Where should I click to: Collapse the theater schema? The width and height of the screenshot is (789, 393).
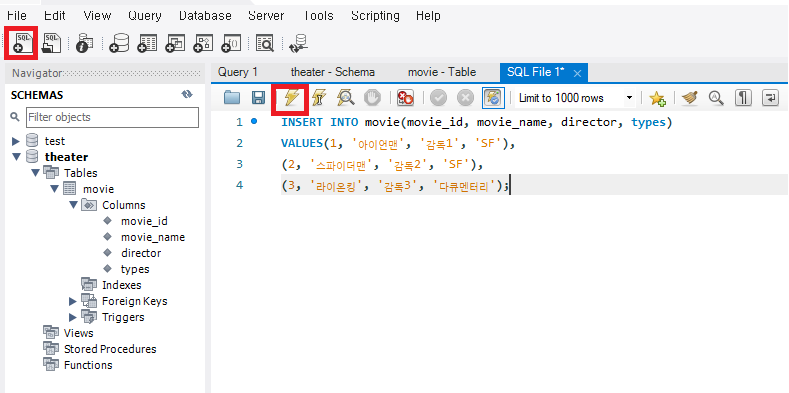pyautogui.click(x=16, y=157)
